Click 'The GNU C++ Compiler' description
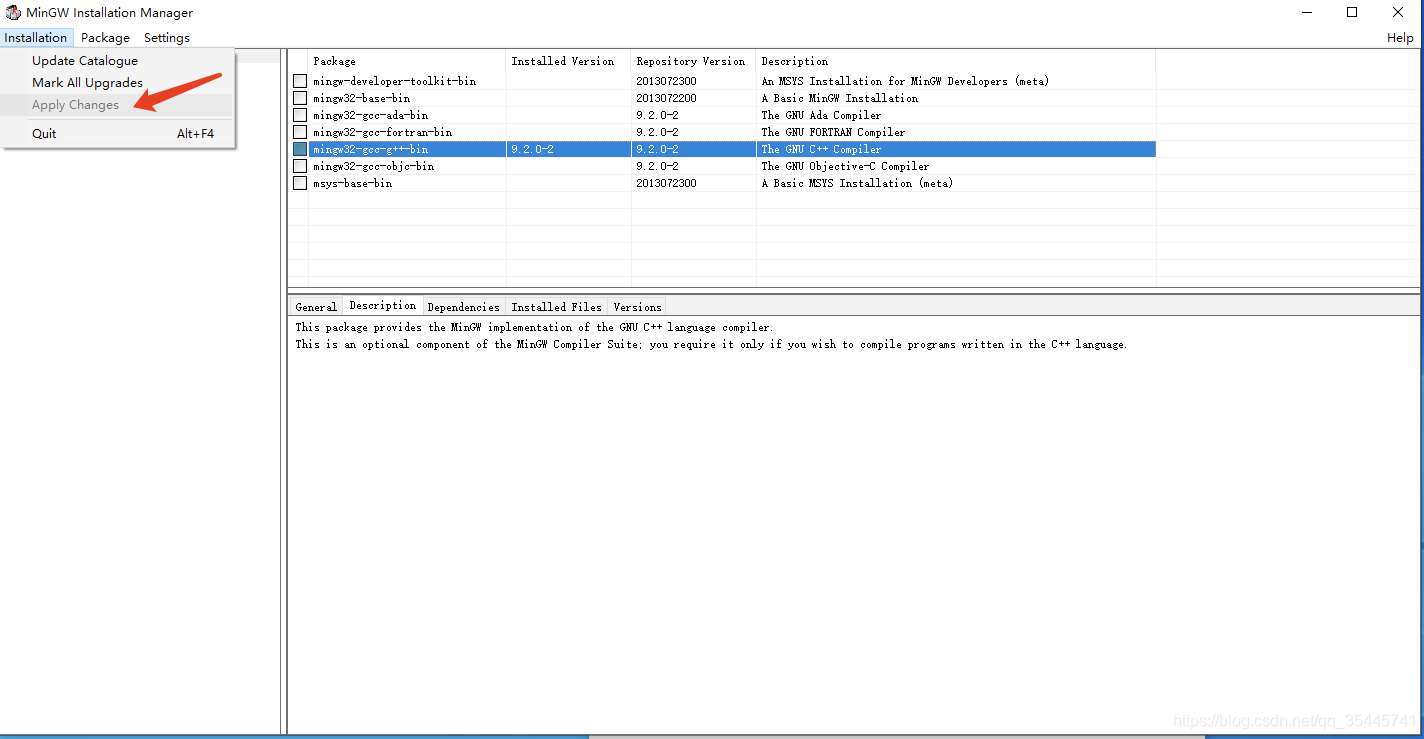Screen dimensions: 1424x739 [x=821, y=149]
